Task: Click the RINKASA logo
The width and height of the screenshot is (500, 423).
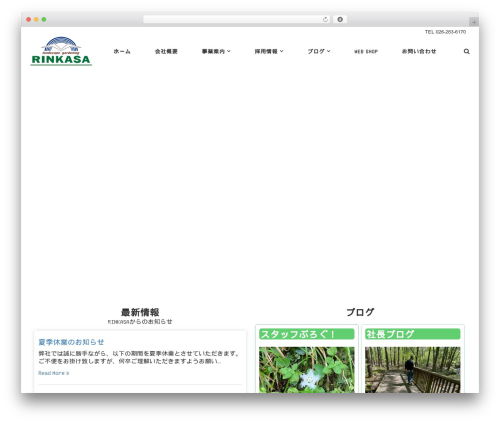Action: click(61, 51)
